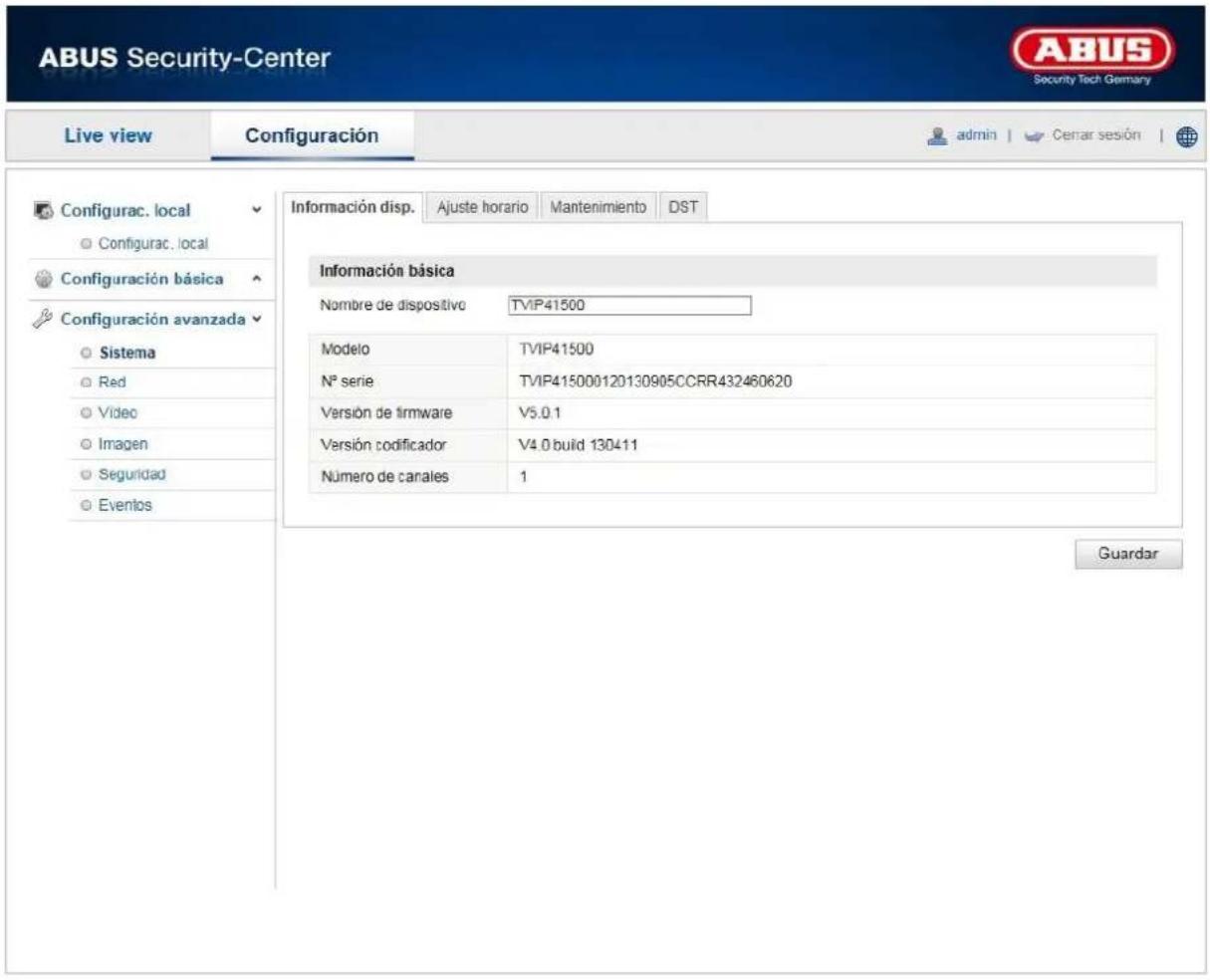Click the Modelo row label
The image size is (1210, 980).
[x=345, y=350]
